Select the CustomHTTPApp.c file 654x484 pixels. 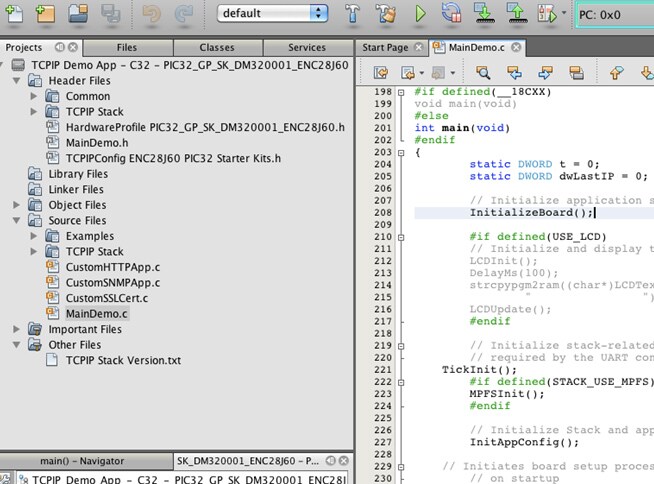pos(113,267)
